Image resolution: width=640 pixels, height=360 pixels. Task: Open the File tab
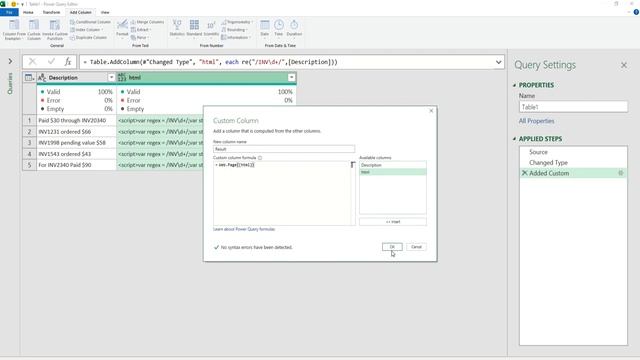(9, 12)
